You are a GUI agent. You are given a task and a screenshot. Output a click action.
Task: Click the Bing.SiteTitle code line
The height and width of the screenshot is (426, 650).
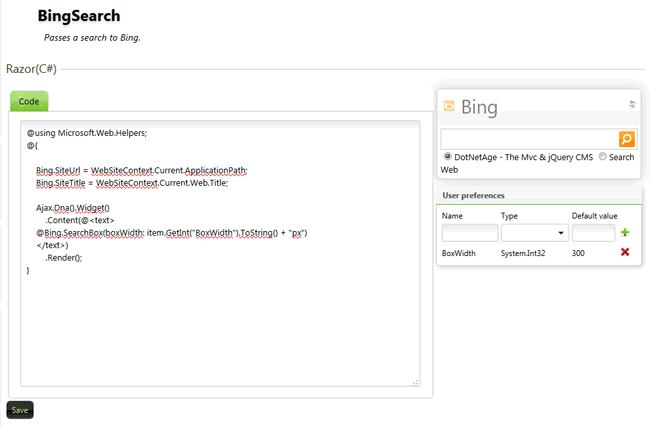pos(132,183)
